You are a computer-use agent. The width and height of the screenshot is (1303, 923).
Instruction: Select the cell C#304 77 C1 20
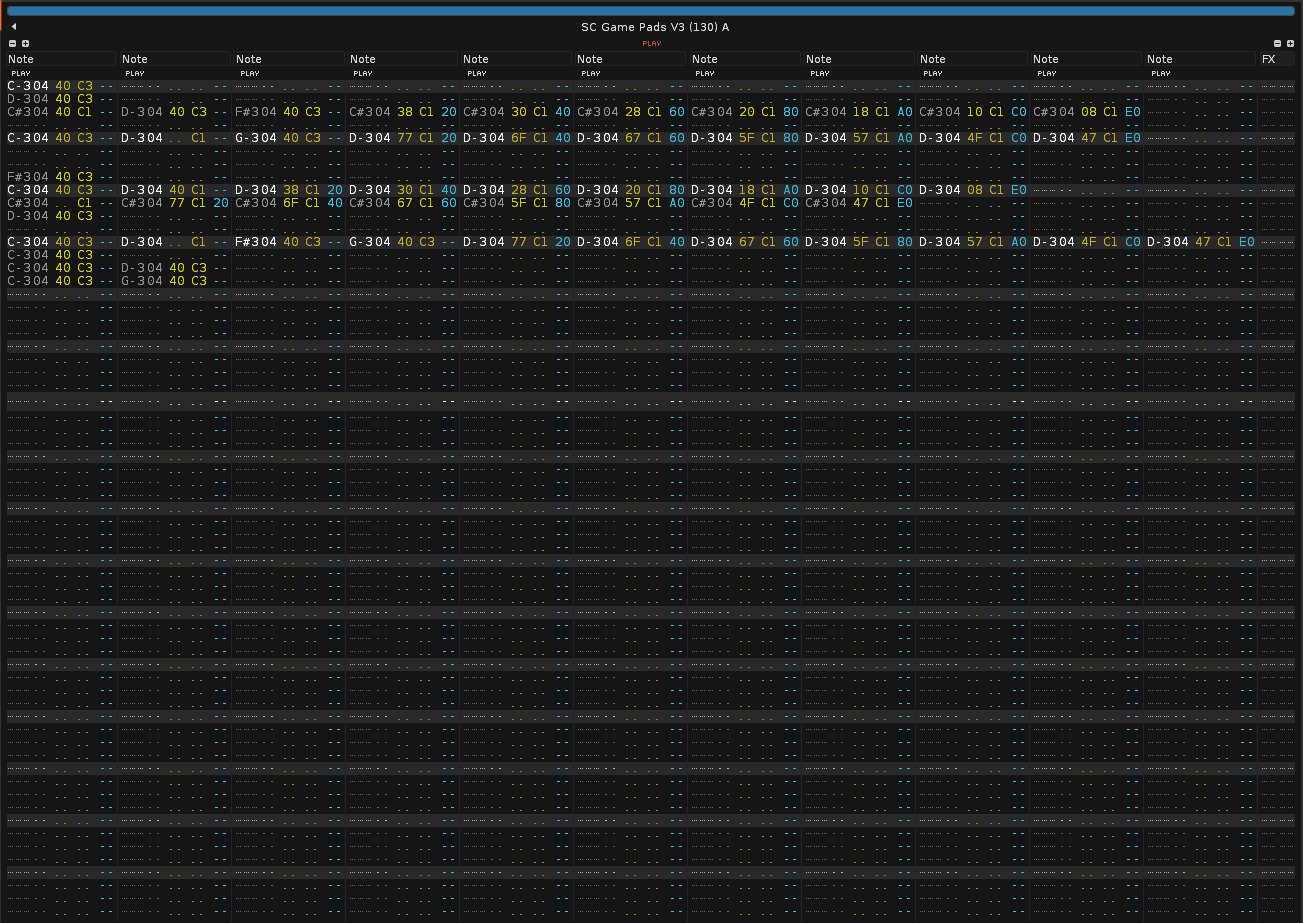(x=175, y=203)
